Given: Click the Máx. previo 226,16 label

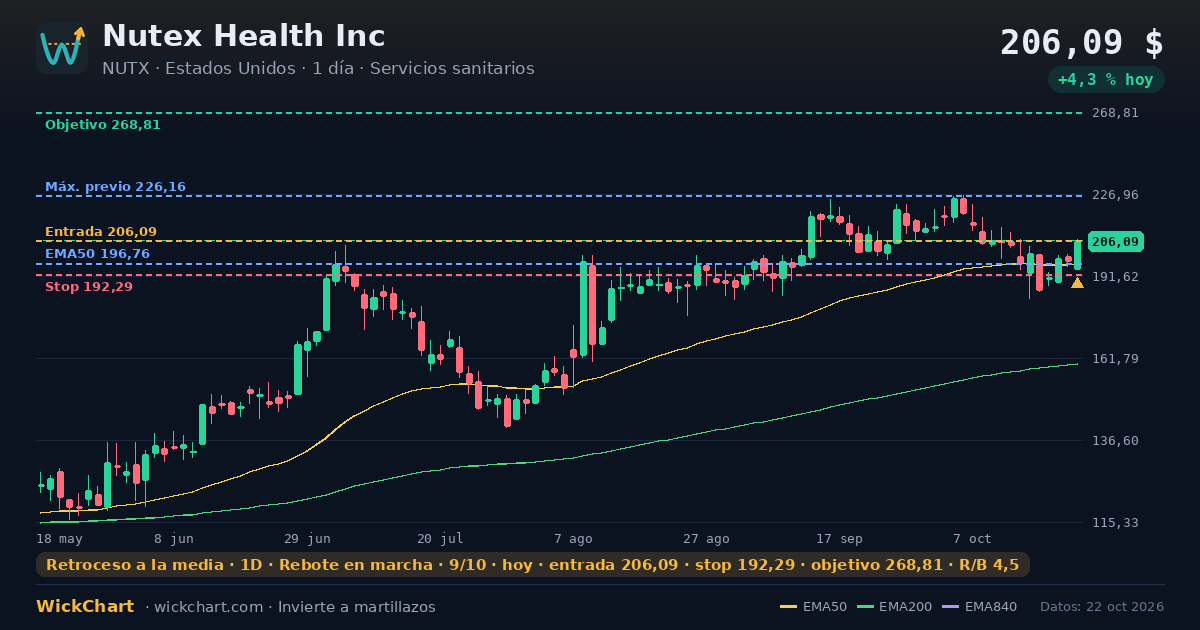Looking at the screenshot, I should tap(115, 187).
